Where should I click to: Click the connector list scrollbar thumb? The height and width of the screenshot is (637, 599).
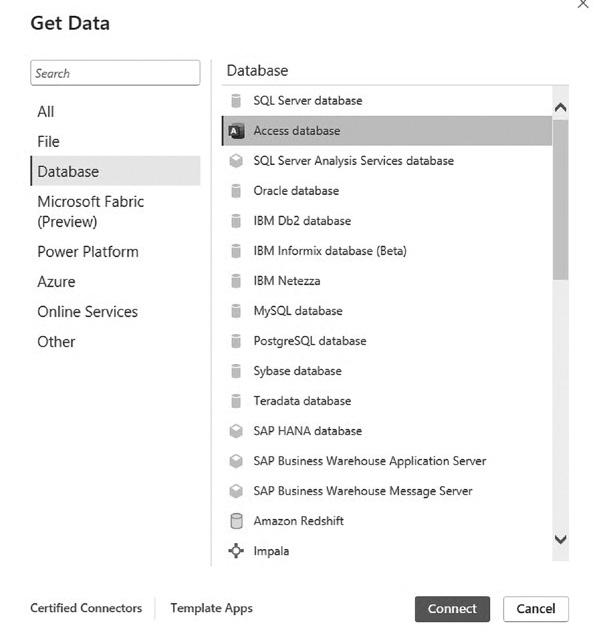pyautogui.click(x=560, y=199)
